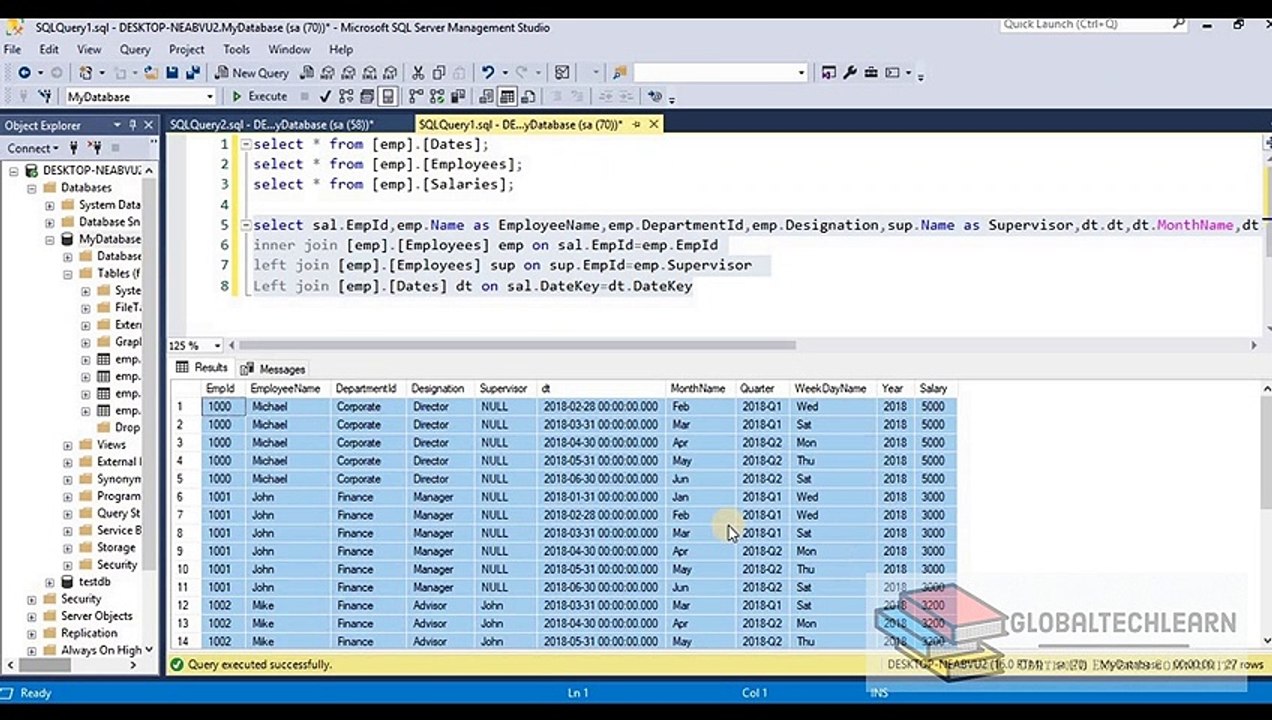Open the Connect dropdown in Object Explorer
The image size is (1272, 720).
click(x=32, y=149)
